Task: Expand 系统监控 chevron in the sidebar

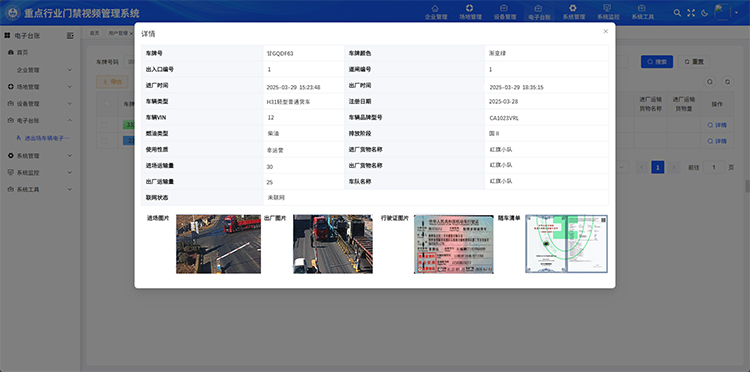Action: pyautogui.click(x=69, y=173)
